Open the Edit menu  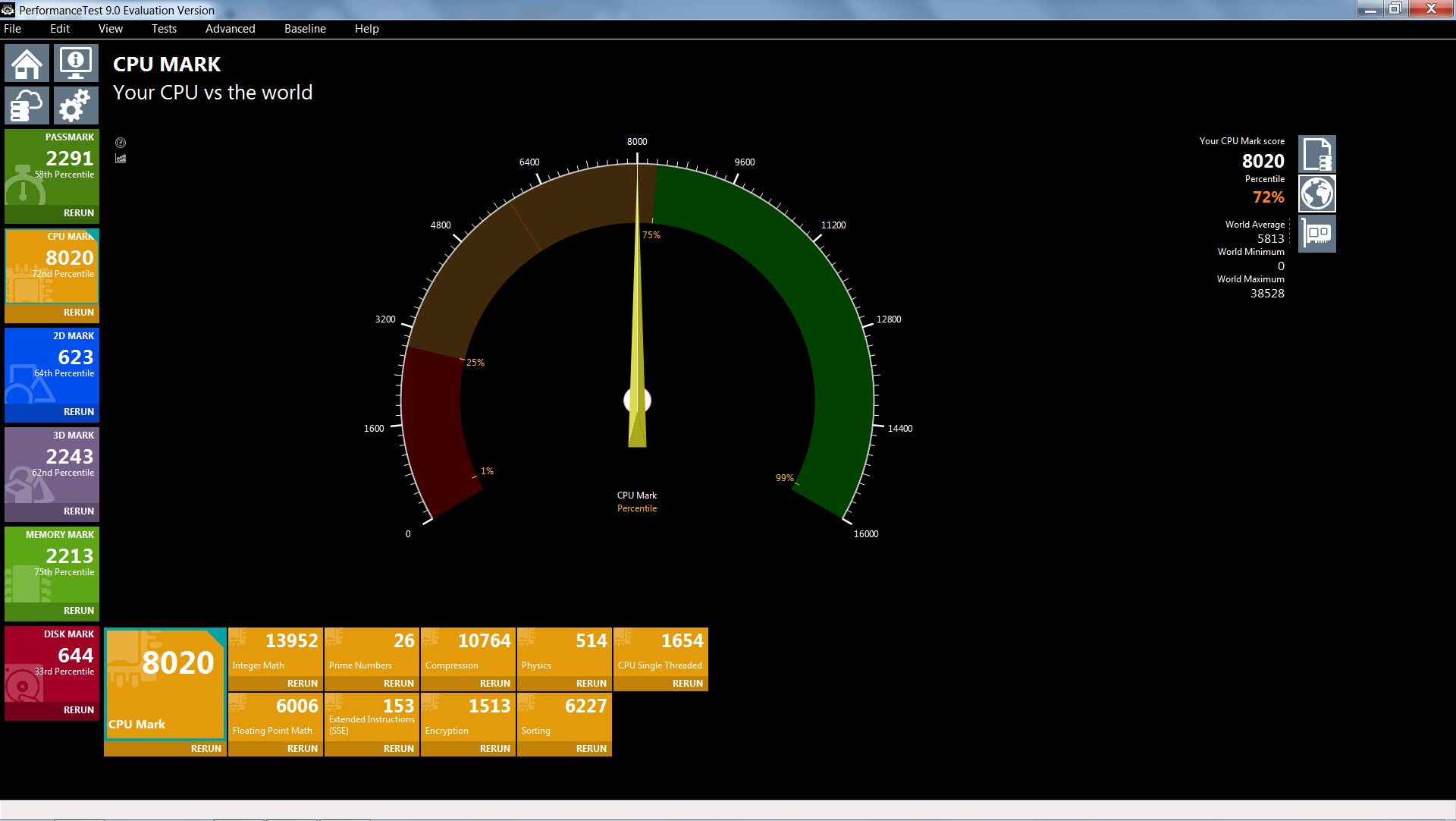click(x=60, y=29)
